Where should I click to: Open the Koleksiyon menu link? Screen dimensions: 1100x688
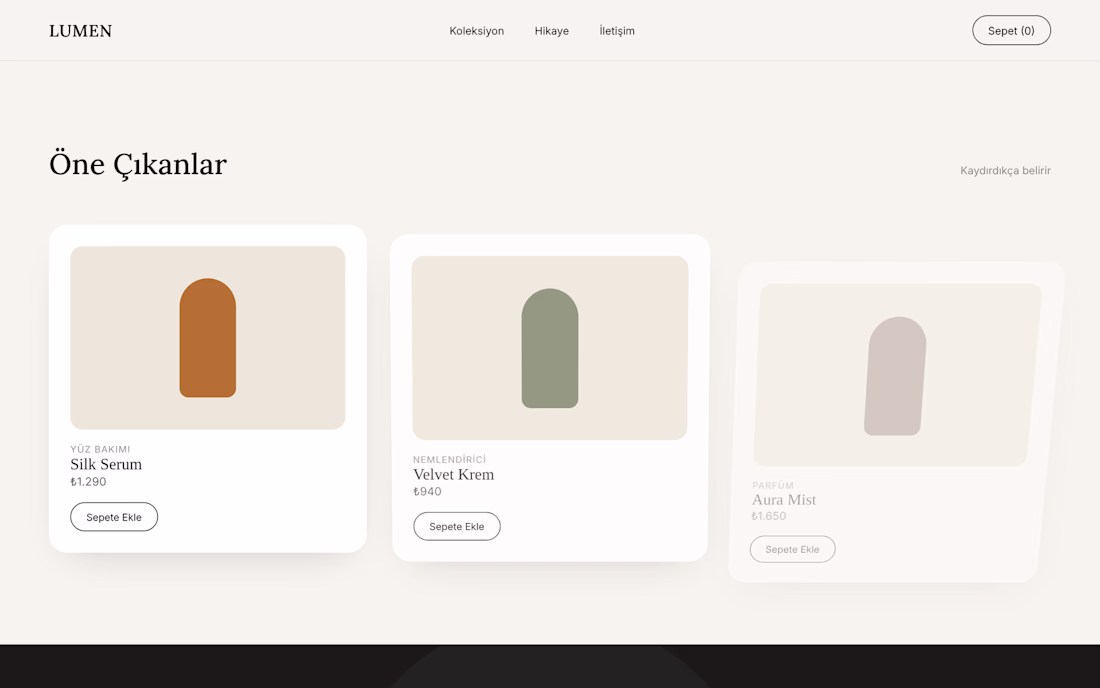coord(476,31)
